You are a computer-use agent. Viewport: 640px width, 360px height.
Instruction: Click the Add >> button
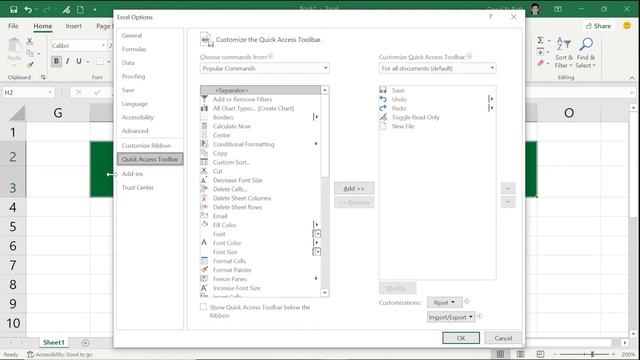coord(354,189)
